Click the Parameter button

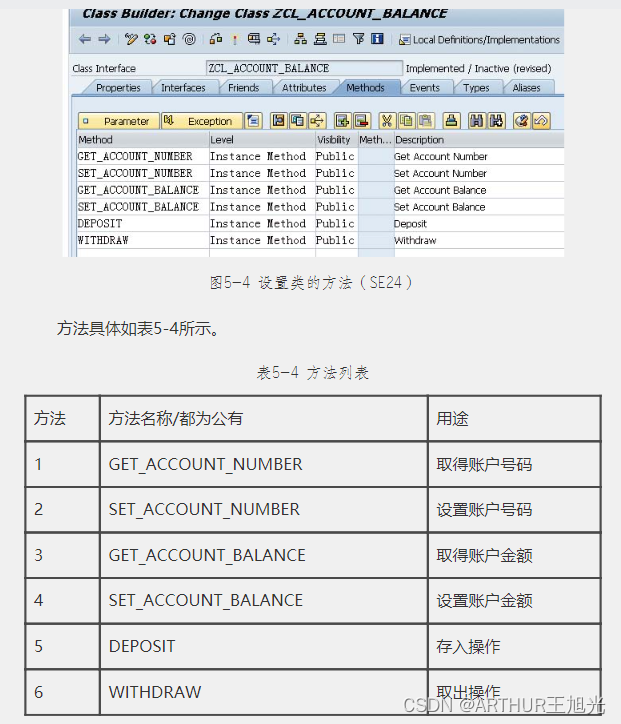coord(119,121)
